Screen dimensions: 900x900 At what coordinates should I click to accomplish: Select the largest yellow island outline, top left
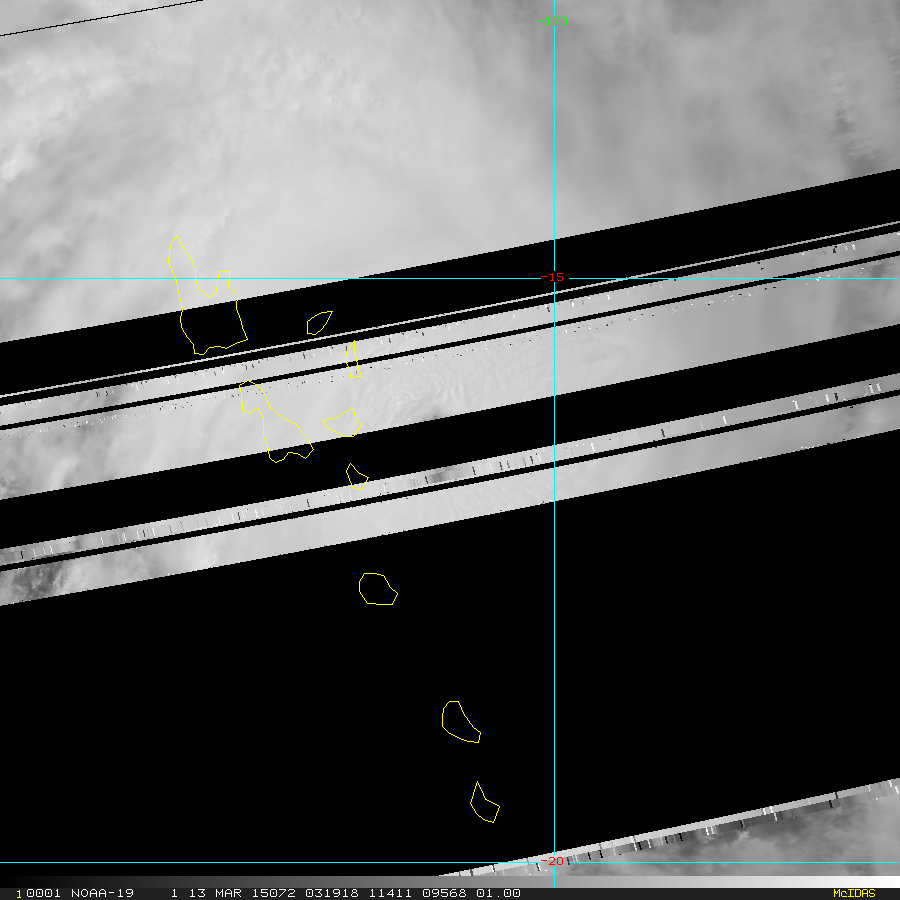point(208,310)
